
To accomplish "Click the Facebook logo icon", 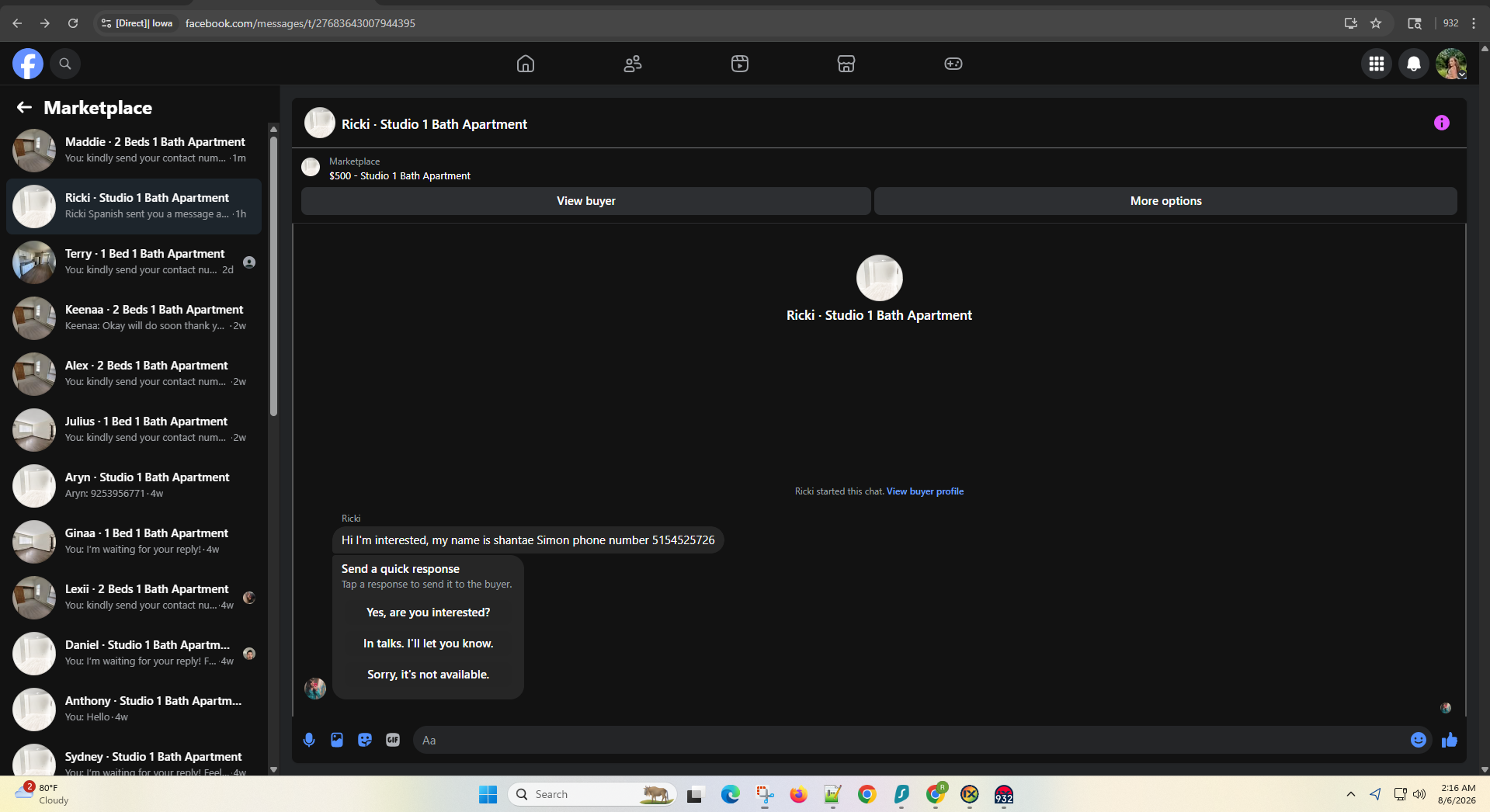I will [28, 64].
